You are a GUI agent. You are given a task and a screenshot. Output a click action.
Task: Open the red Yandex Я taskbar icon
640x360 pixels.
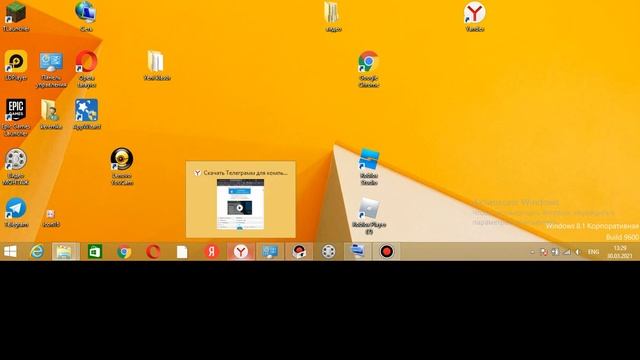(x=211, y=251)
